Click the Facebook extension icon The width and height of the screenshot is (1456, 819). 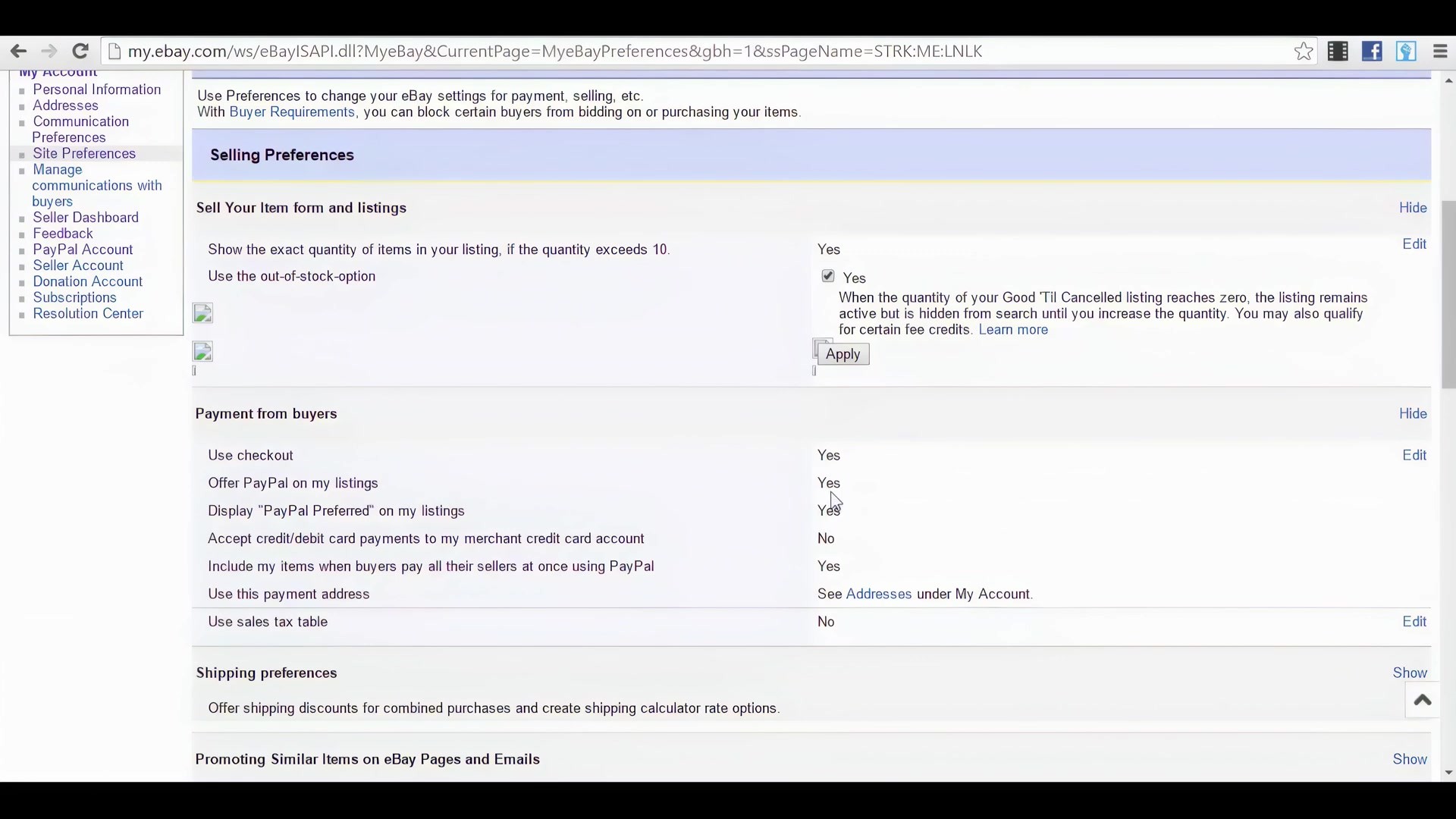(x=1372, y=52)
